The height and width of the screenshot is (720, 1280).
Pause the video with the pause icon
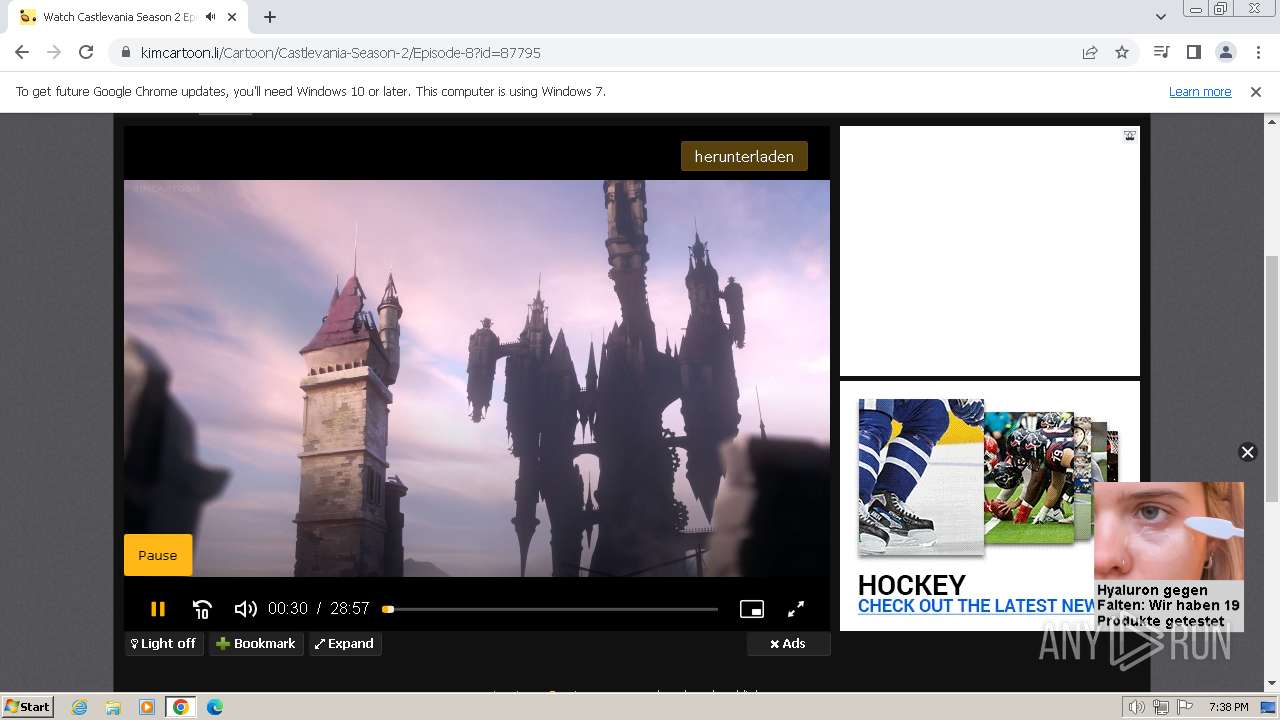point(157,608)
